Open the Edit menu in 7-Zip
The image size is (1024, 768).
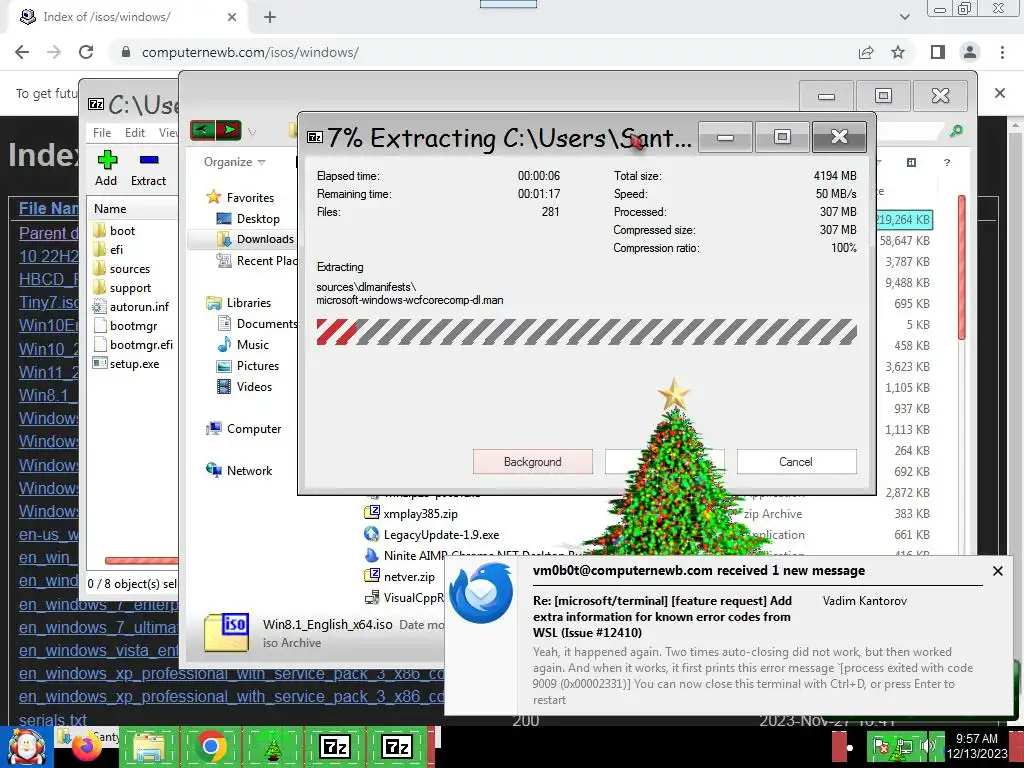135,133
